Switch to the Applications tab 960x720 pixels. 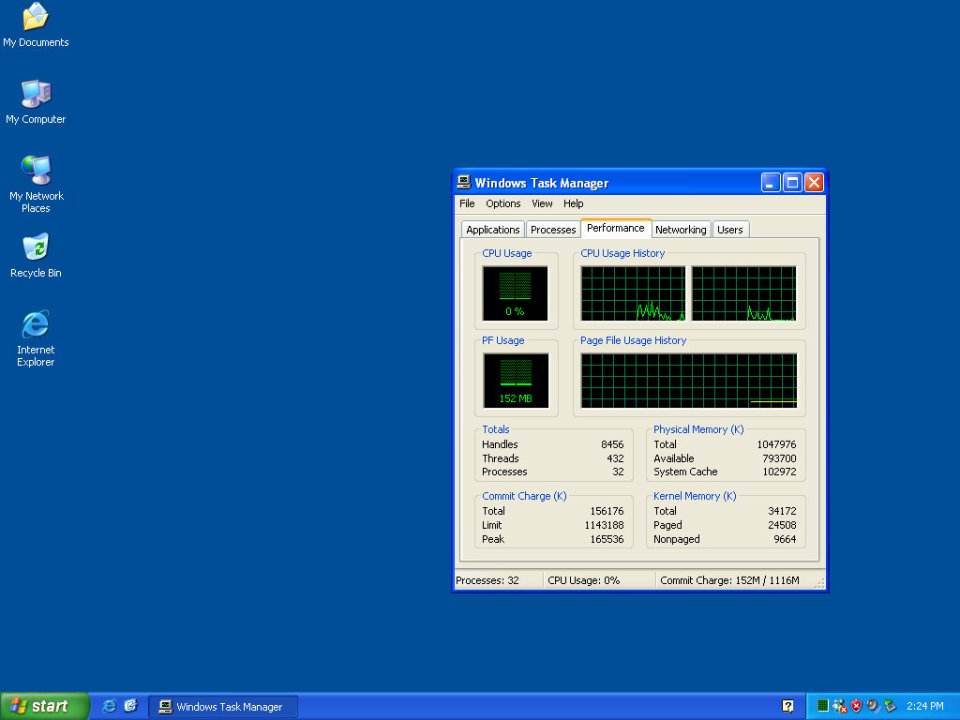(493, 230)
